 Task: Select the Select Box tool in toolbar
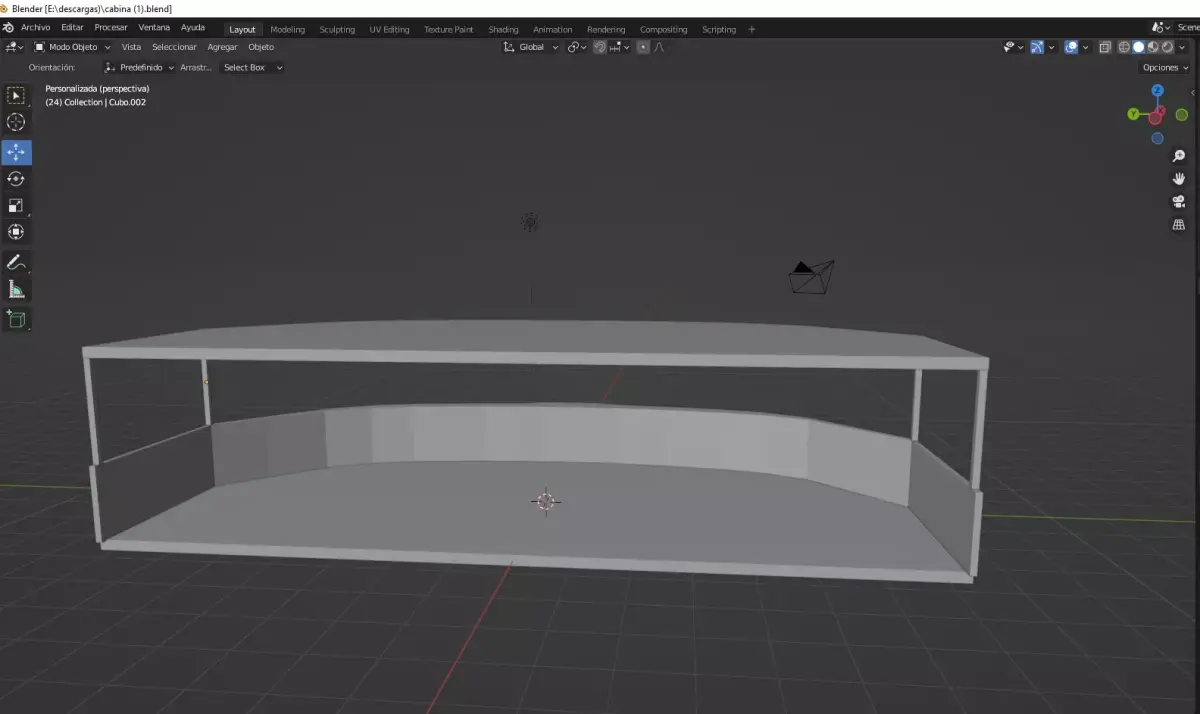tap(16, 96)
